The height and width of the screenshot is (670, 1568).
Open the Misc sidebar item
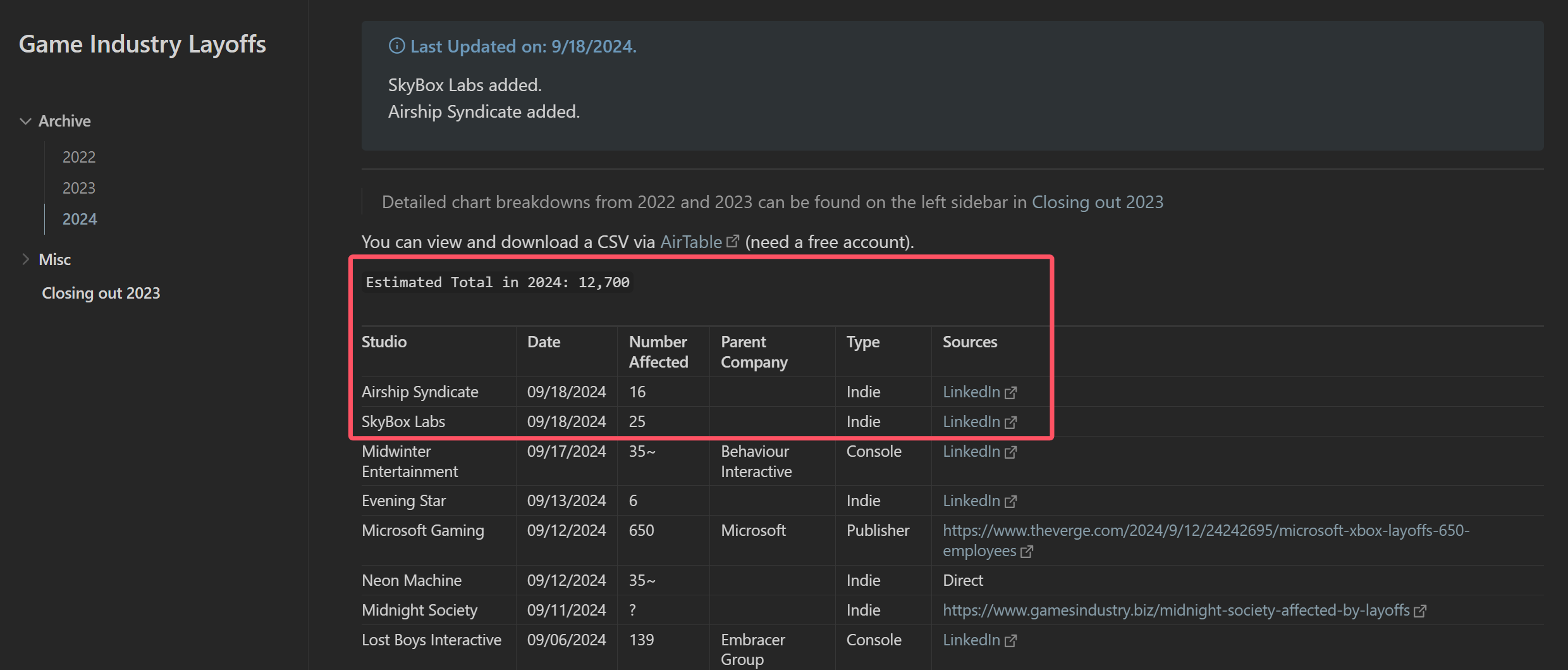coord(54,259)
